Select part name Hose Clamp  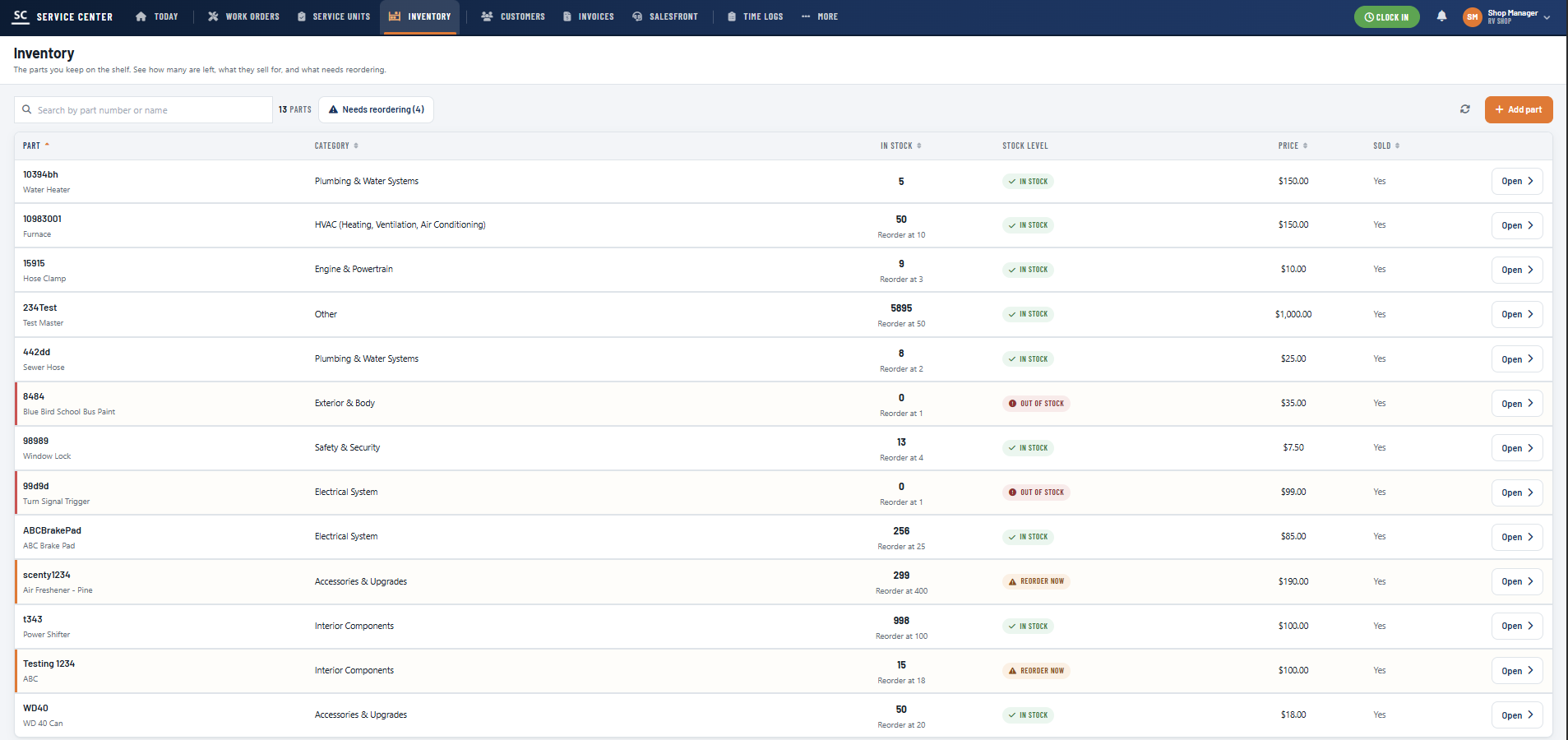[44, 279]
